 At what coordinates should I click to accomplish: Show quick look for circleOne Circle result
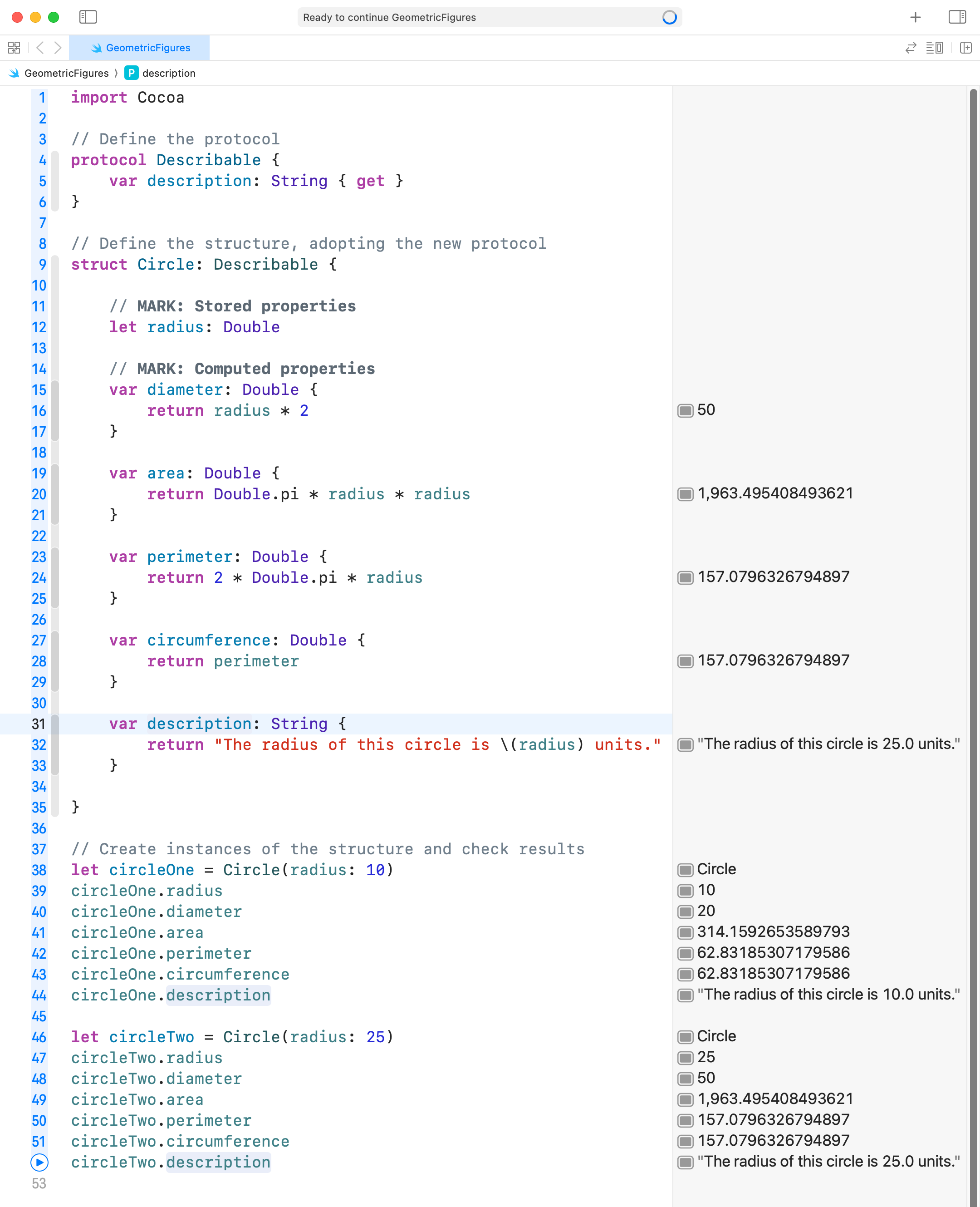tap(686, 870)
